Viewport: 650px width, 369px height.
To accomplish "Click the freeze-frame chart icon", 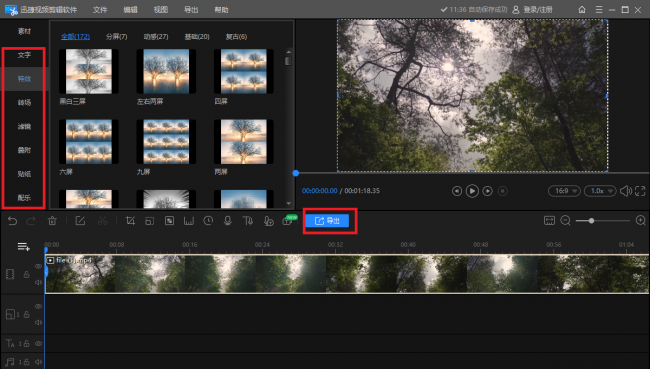I will [x=189, y=221].
